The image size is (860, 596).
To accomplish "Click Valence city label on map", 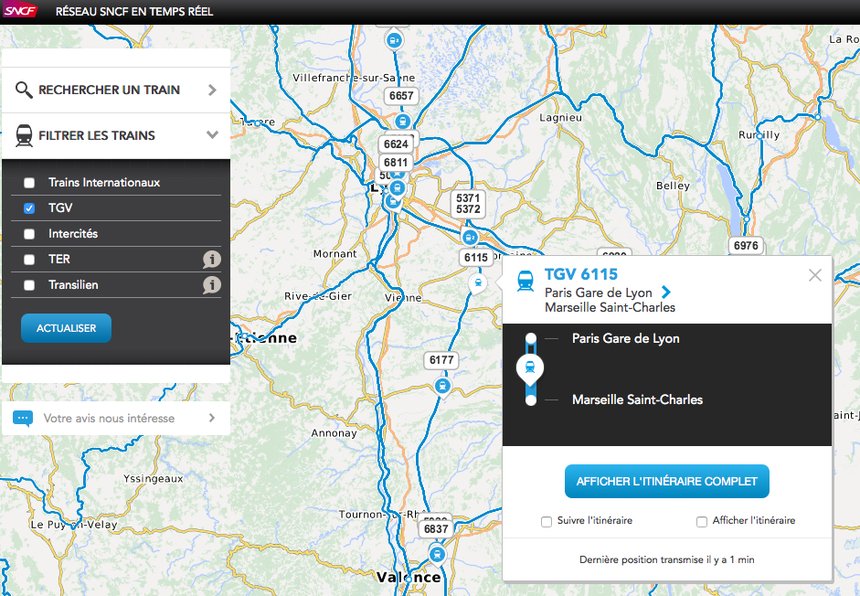I will point(409,577).
